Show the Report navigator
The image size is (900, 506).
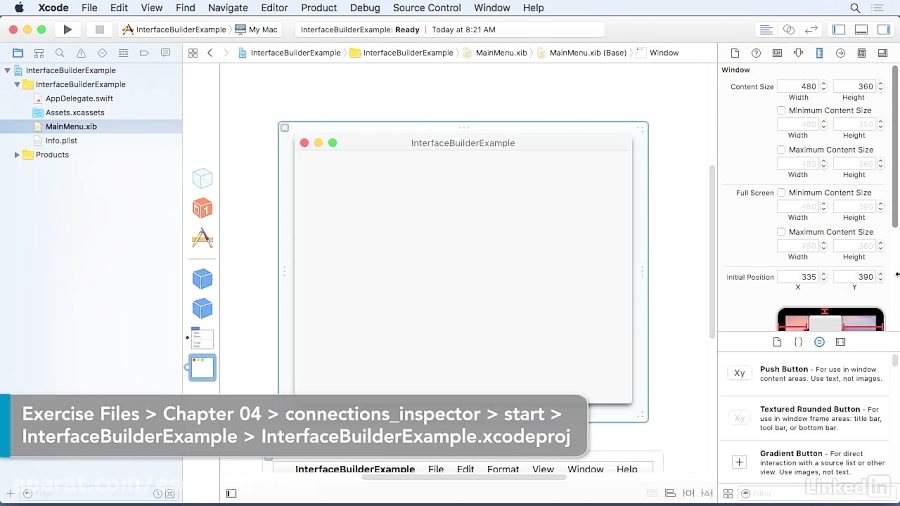(165, 53)
